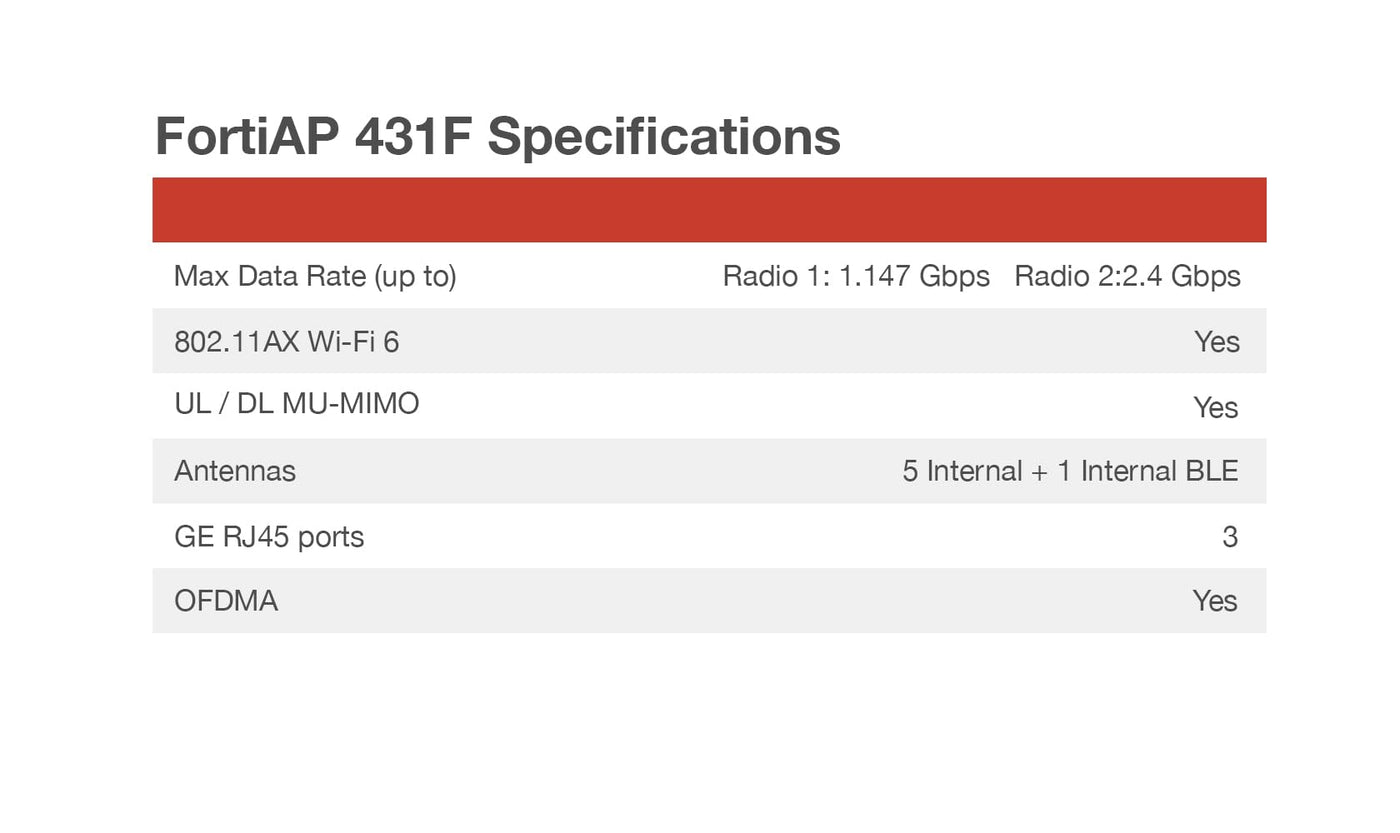Click the Yes value for UL / DL MU-MIMO
The image size is (1400, 833).
tap(1216, 408)
